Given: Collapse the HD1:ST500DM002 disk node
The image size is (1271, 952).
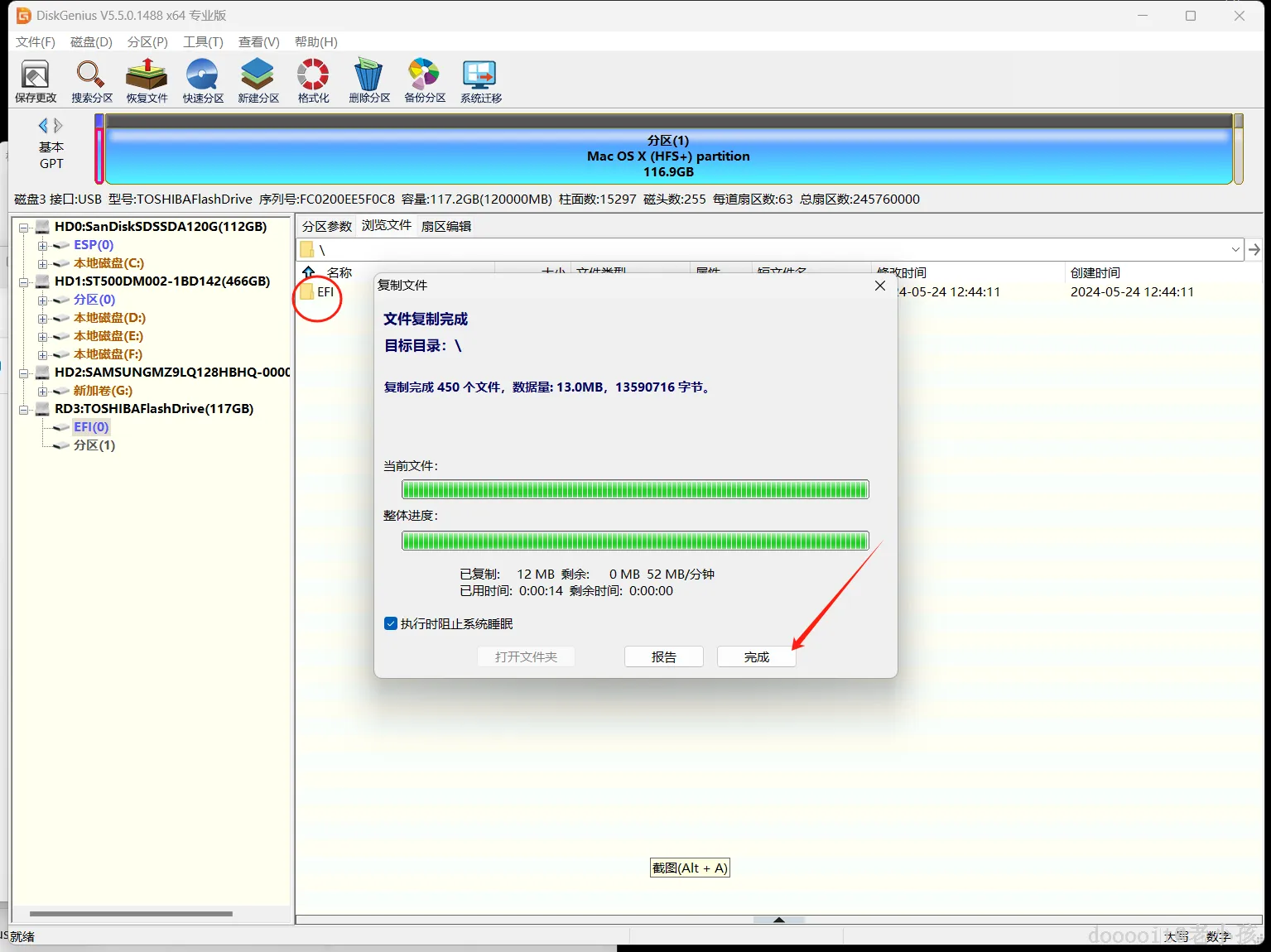Looking at the screenshot, I should pos(24,281).
